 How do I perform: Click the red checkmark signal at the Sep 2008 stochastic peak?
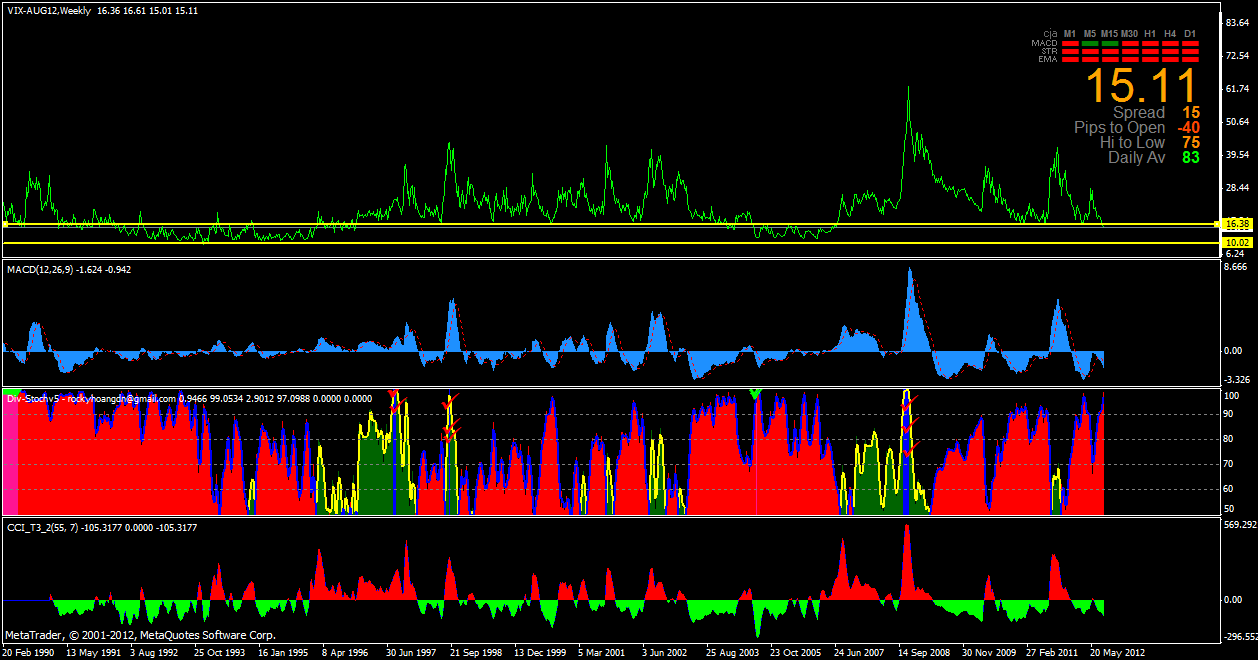tap(909, 402)
